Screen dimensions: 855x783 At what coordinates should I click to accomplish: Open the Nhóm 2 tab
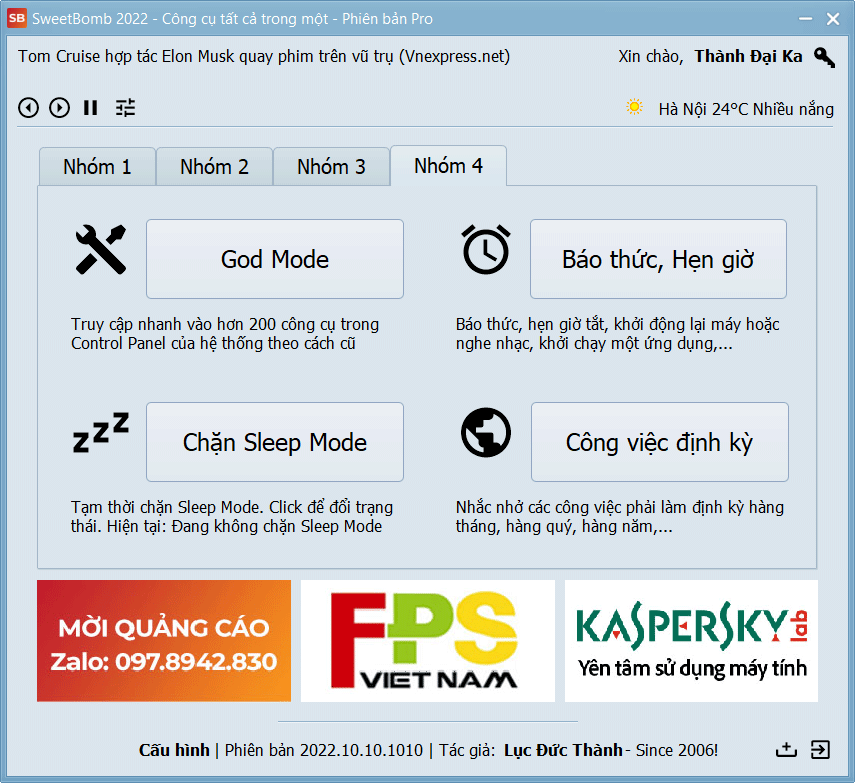(214, 167)
